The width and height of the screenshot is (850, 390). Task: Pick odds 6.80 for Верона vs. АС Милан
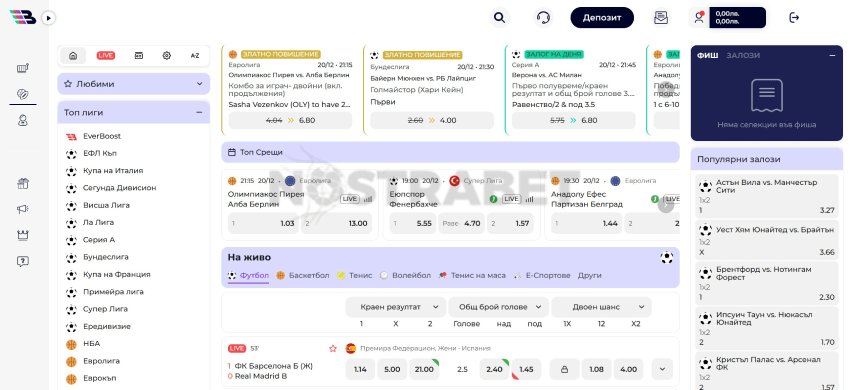[x=574, y=120]
